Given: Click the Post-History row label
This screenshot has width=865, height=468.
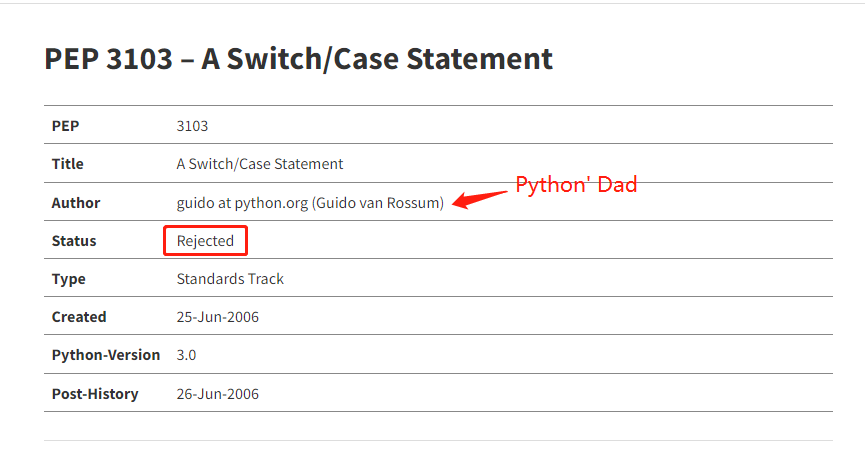Looking at the screenshot, I should pyautogui.click(x=95, y=394).
